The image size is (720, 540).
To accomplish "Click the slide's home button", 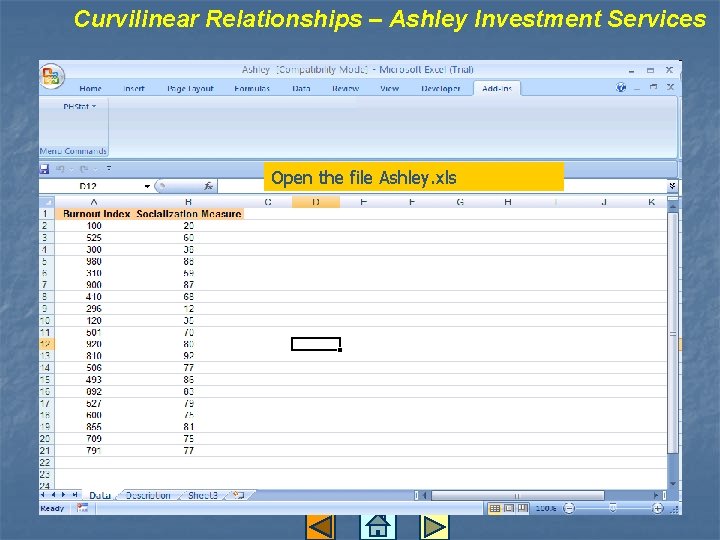I will point(377,527).
